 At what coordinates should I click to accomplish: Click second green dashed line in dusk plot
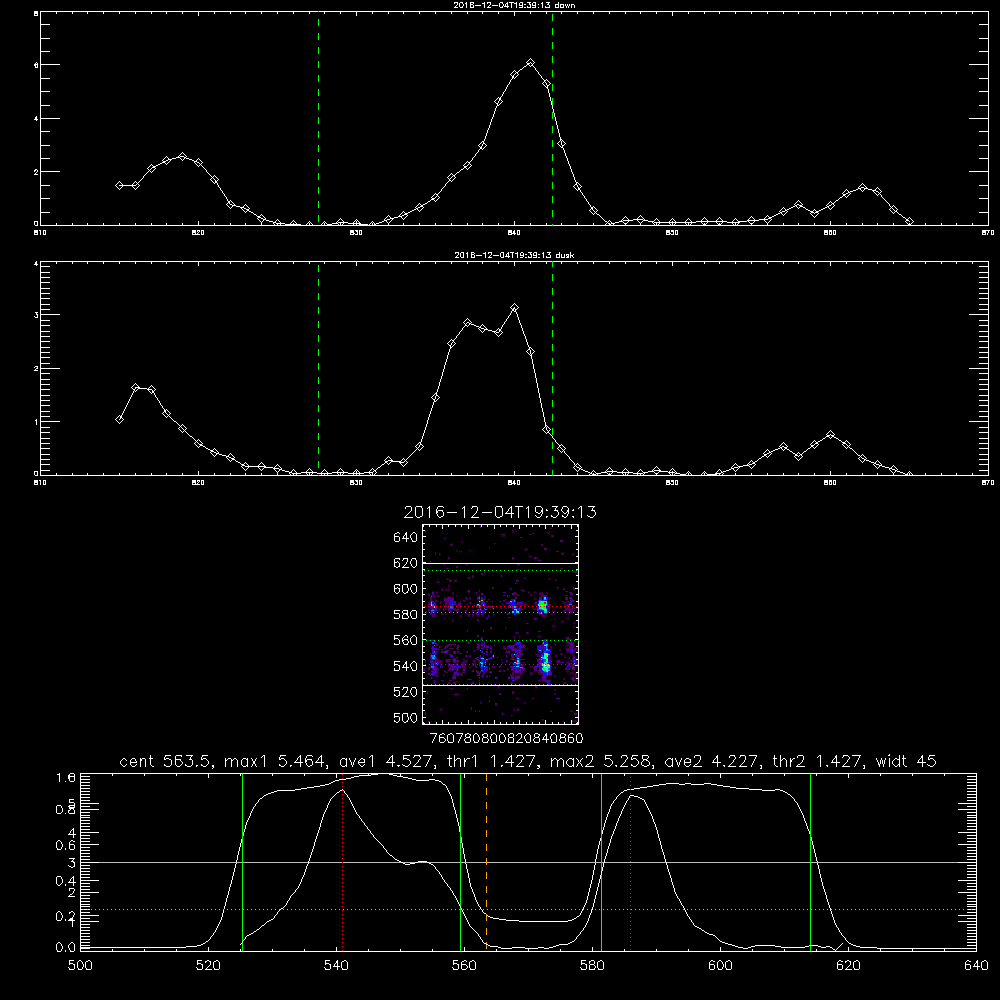coord(552,369)
